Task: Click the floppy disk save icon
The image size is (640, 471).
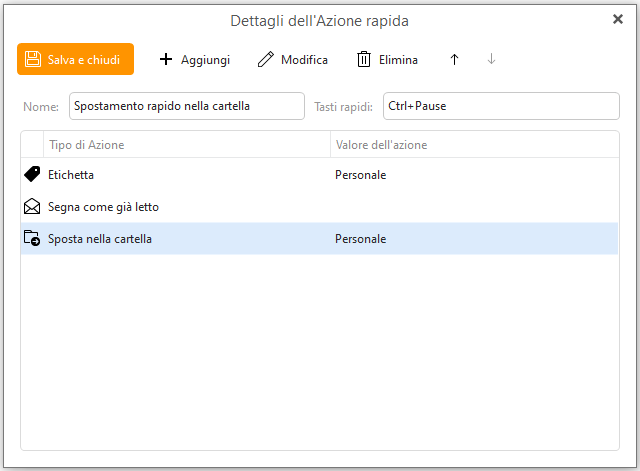Action: click(33, 59)
